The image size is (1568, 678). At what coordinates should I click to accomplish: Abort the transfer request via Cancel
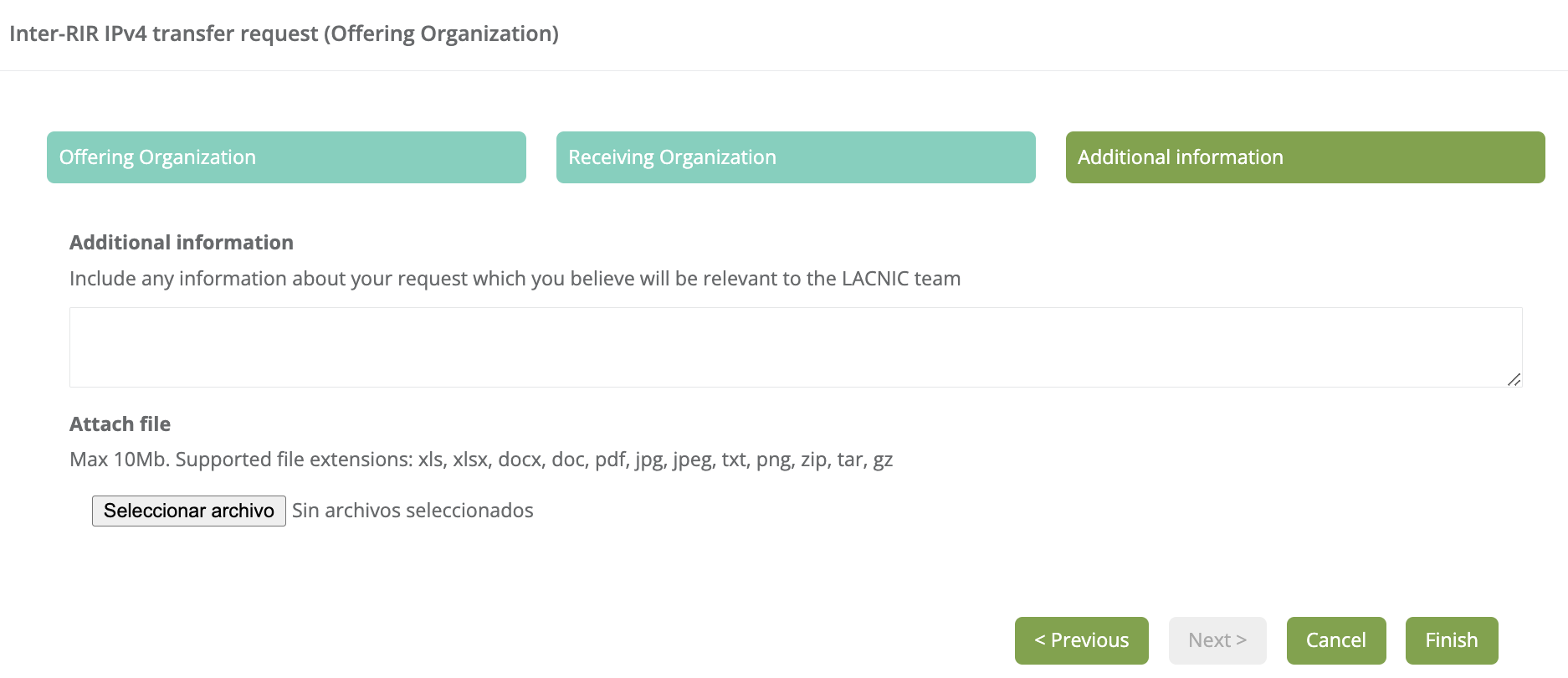(x=1336, y=640)
